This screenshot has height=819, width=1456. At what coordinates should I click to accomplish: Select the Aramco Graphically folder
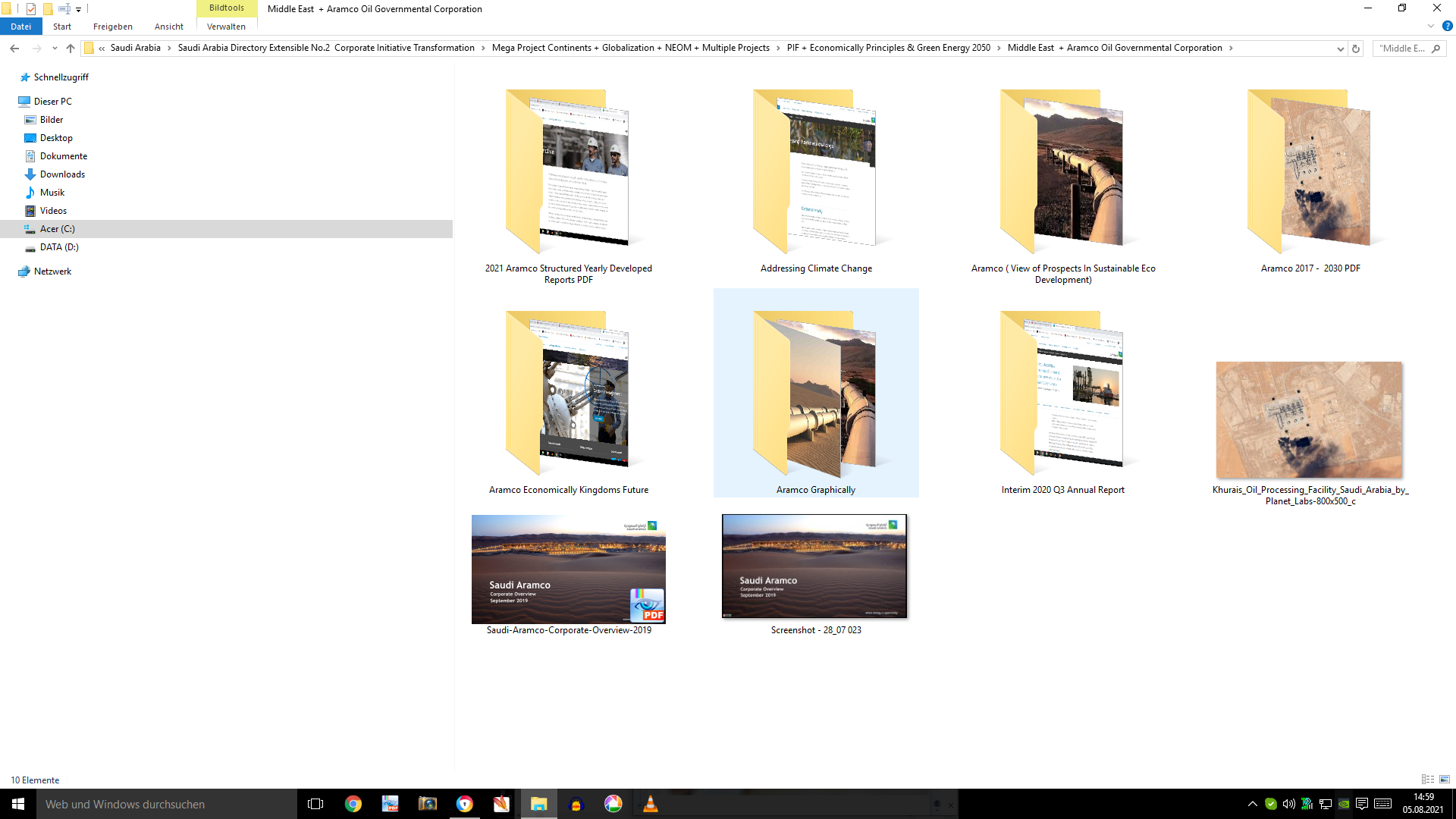pos(816,393)
